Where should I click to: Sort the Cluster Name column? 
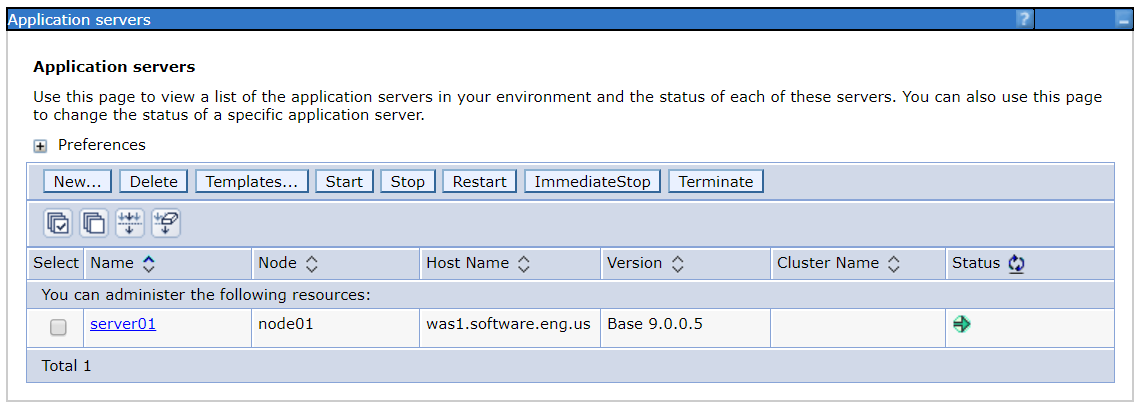tap(894, 264)
